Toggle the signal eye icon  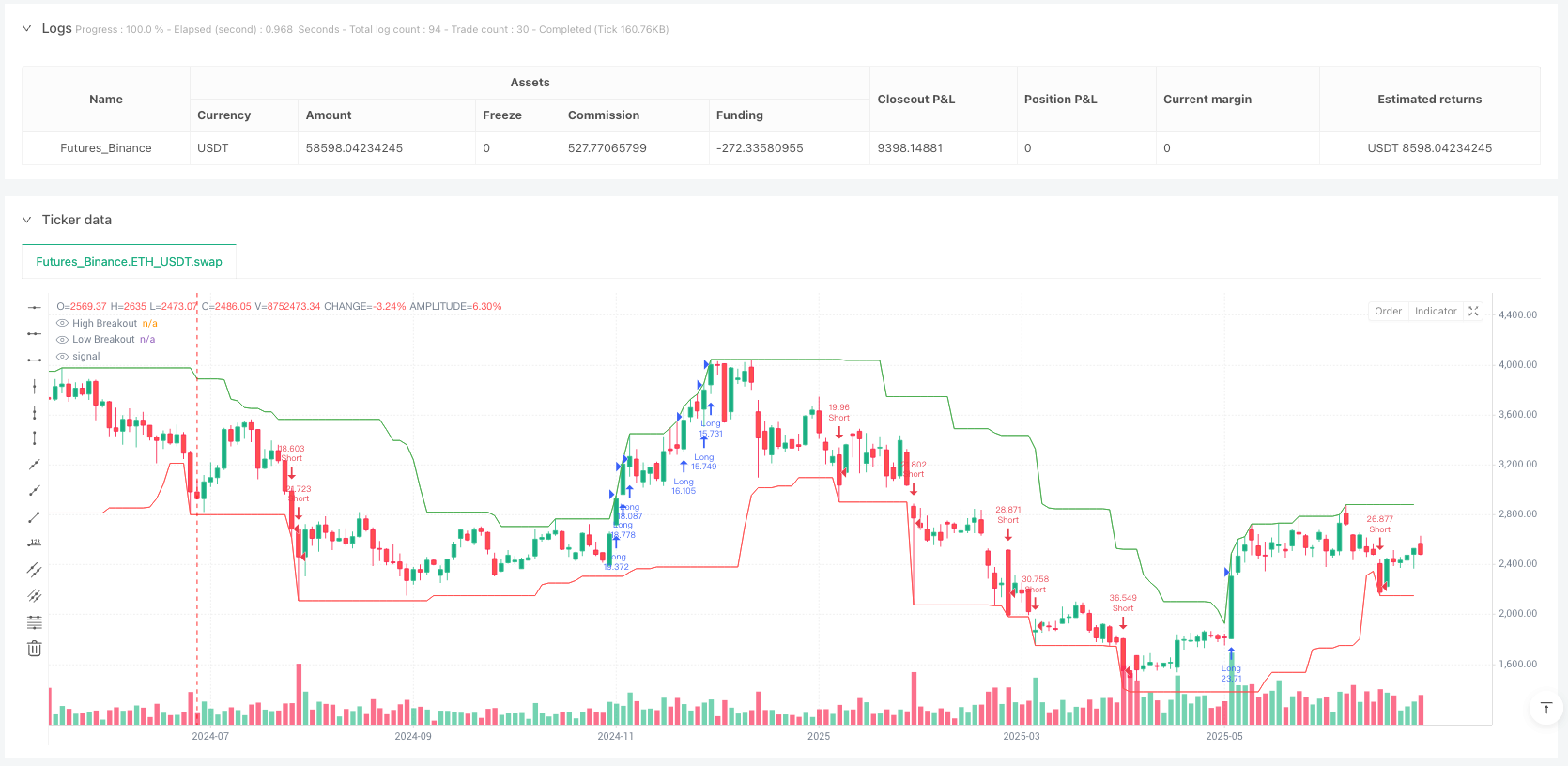[x=62, y=357]
